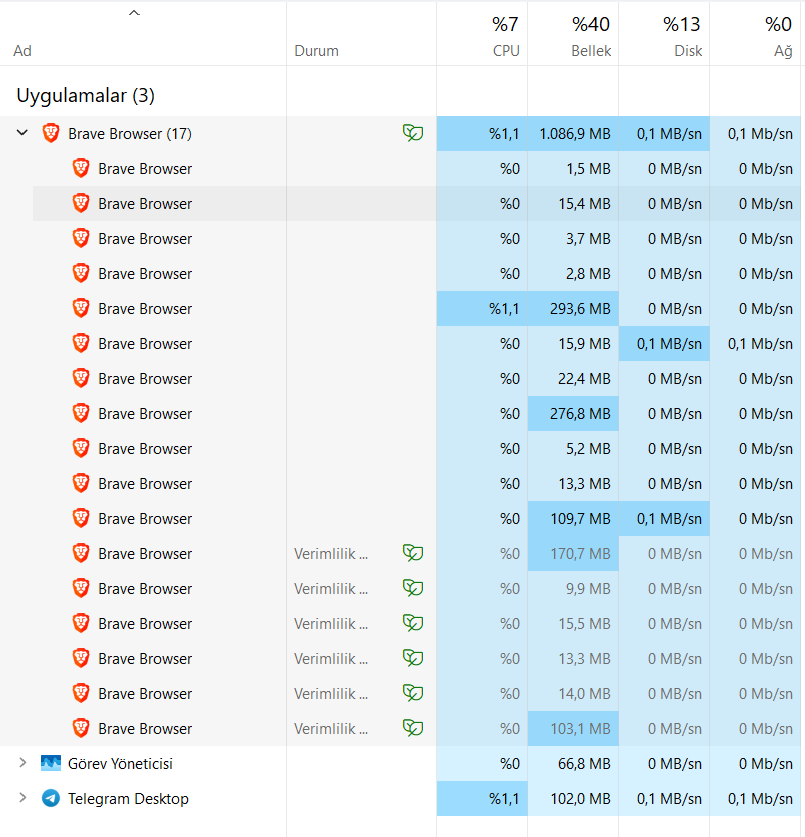805x837 pixels.
Task: Collapse the Brave Browser (17) process group
Action: tap(22, 132)
